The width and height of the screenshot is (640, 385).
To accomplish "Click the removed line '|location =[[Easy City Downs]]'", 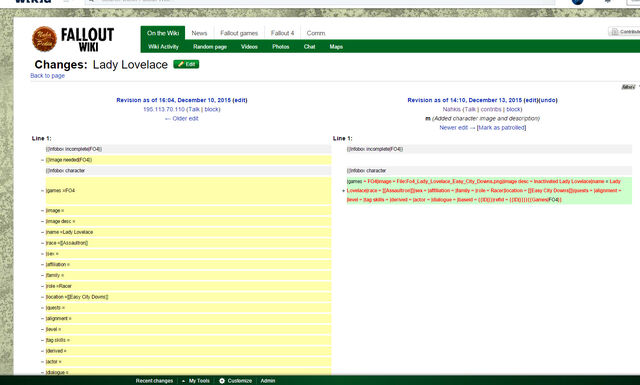I will [188, 297].
